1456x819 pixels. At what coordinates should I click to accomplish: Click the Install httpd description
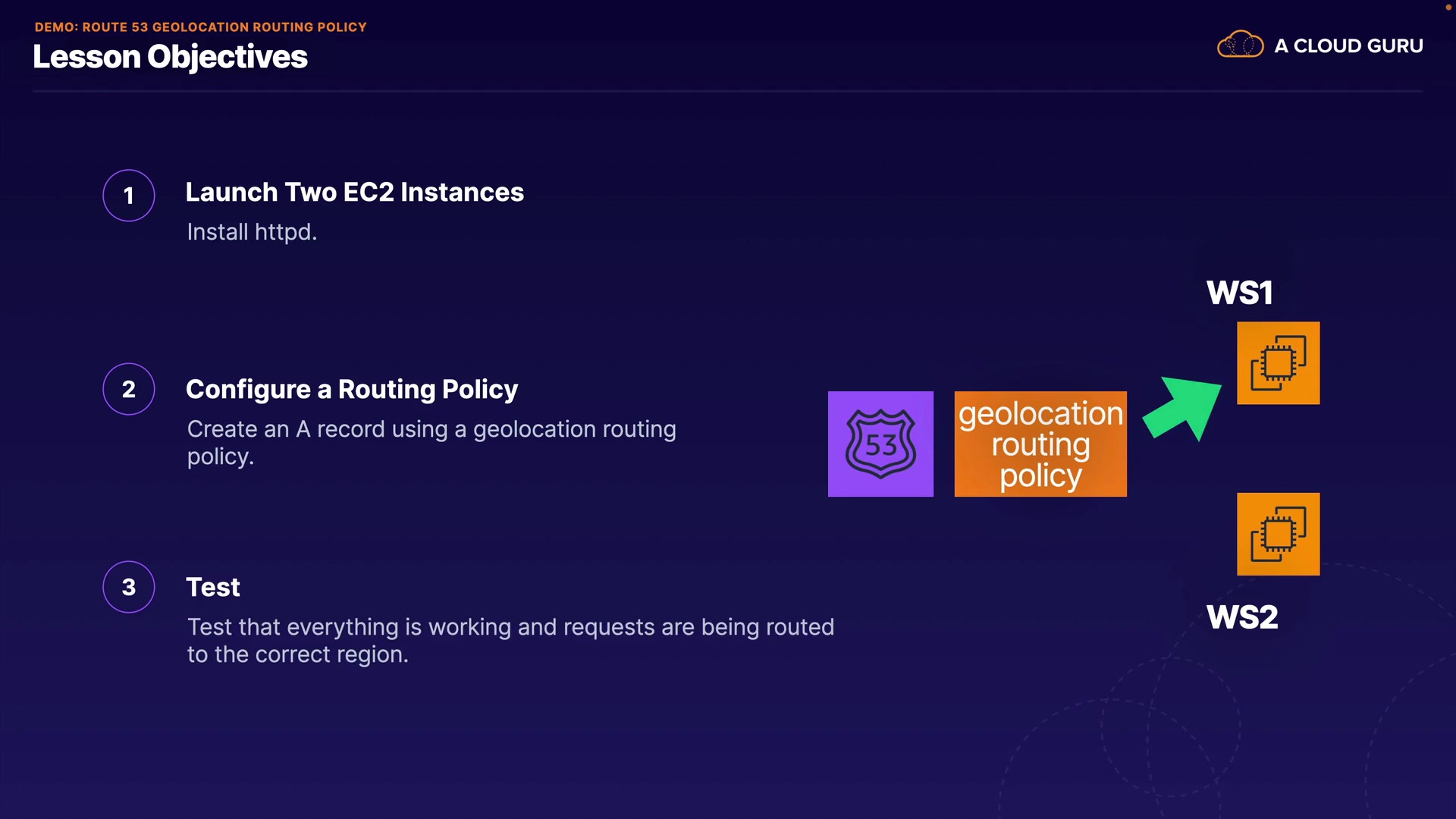tap(252, 232)
